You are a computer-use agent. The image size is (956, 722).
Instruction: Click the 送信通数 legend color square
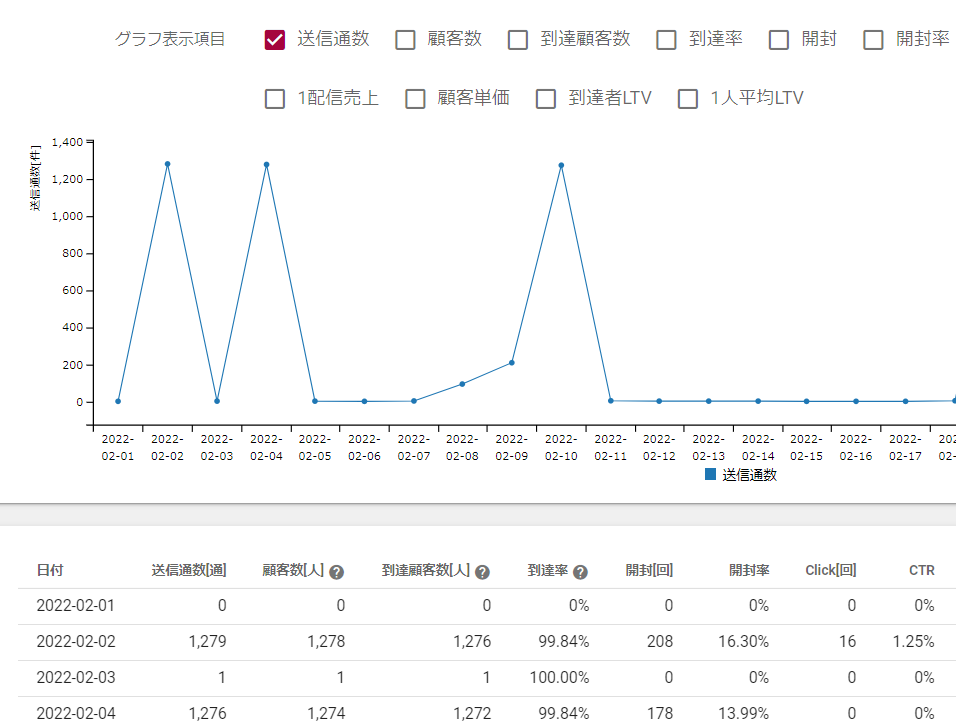711,475
